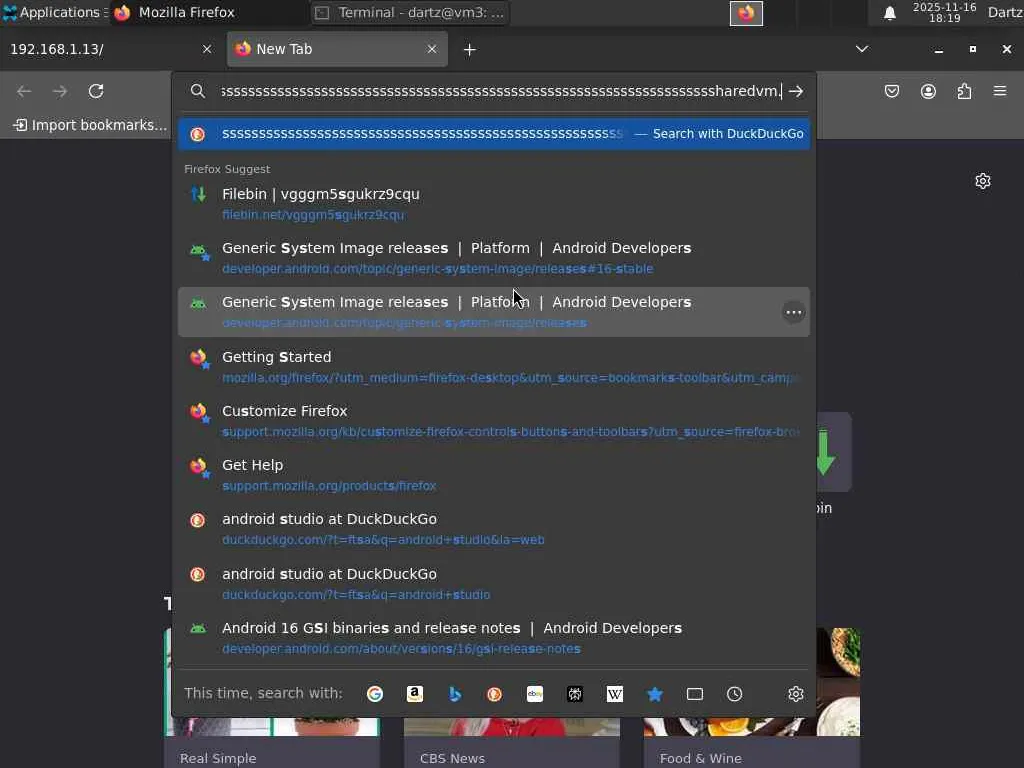Click the magnifier icon in the URL bar
The height and width of the screenshot is (768, 1024).
[x=198, y=91]
